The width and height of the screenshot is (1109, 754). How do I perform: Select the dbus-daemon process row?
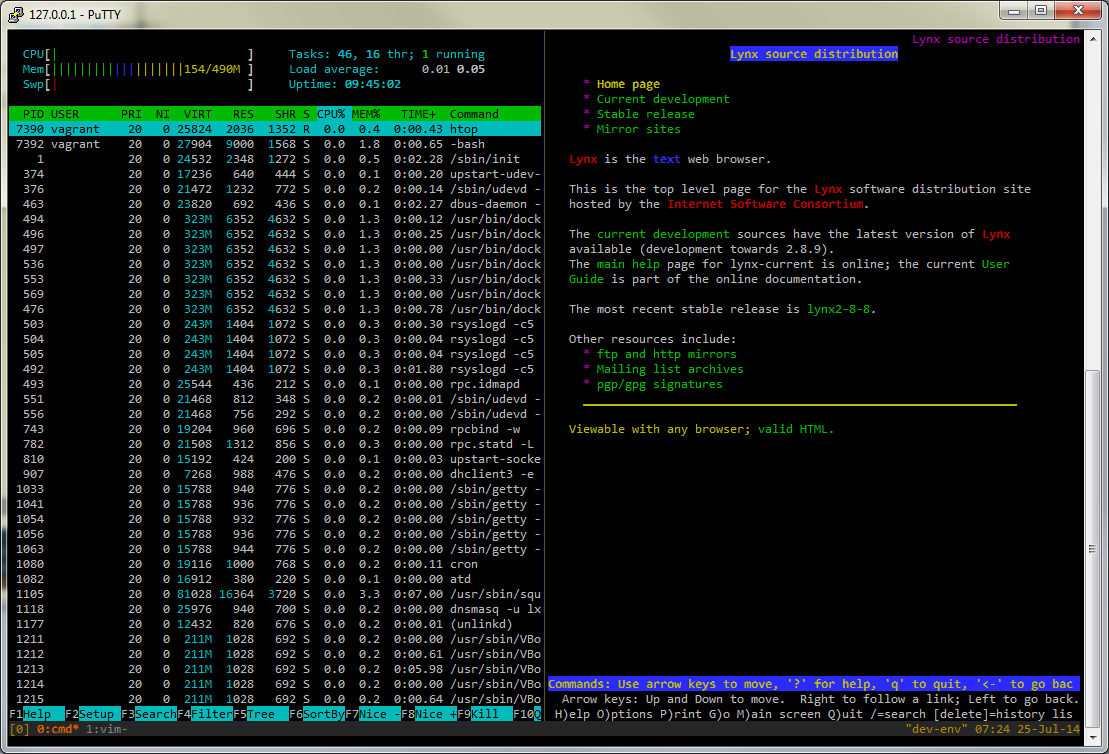tap(275, 204)
